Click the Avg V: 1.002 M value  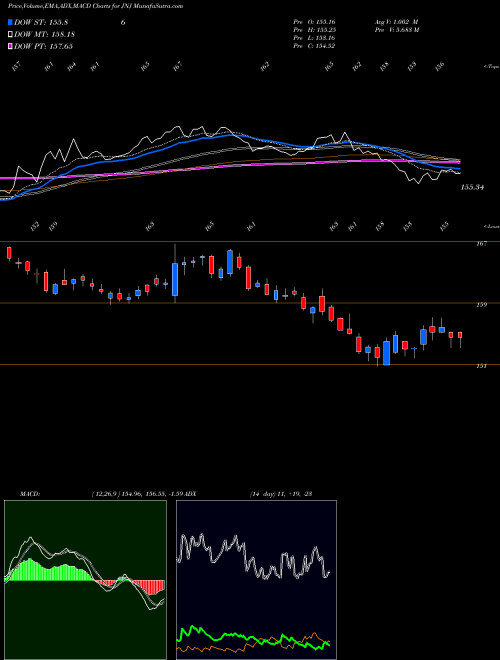point(396,22)
